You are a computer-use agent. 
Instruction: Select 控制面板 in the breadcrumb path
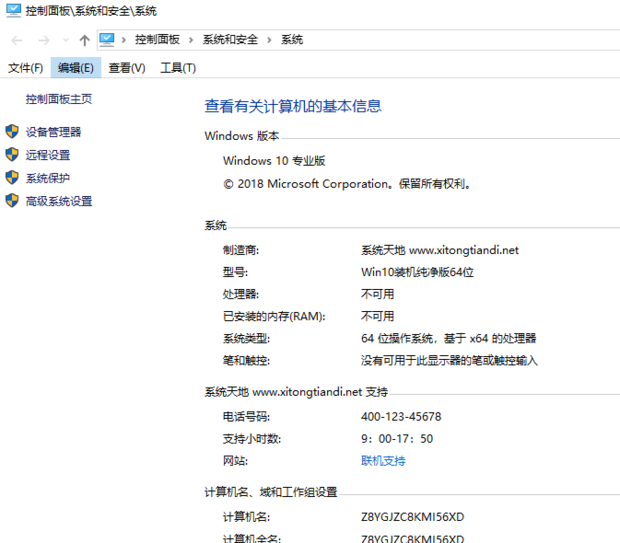(157, 40)
